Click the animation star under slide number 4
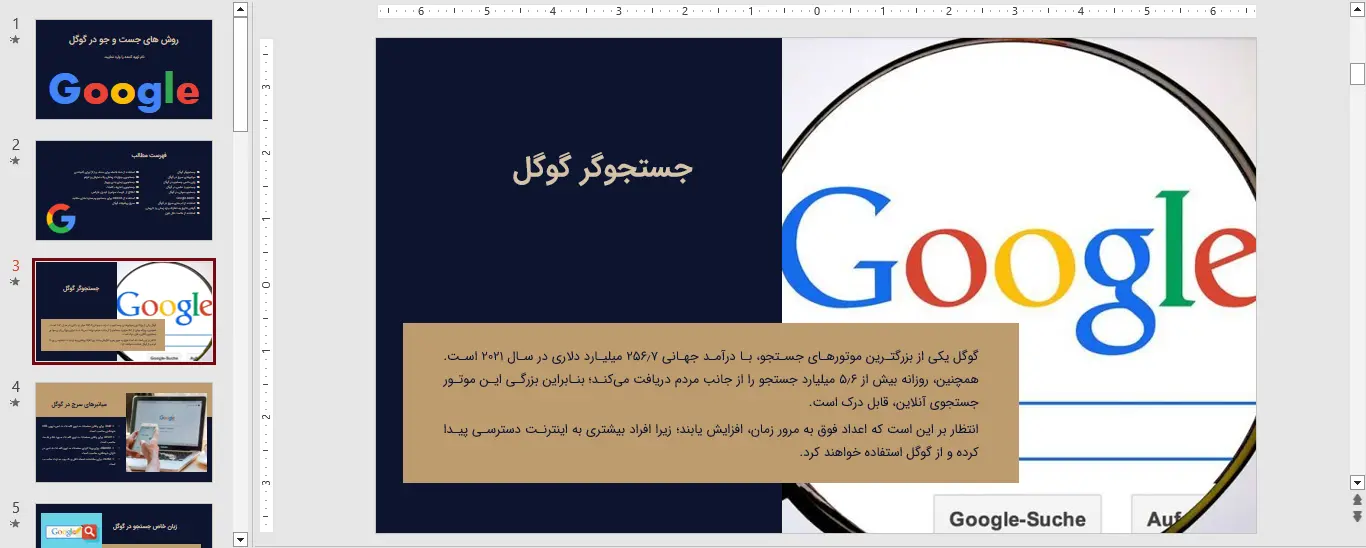This screenshot has width=1366, height=548. [x=15, y=403]
